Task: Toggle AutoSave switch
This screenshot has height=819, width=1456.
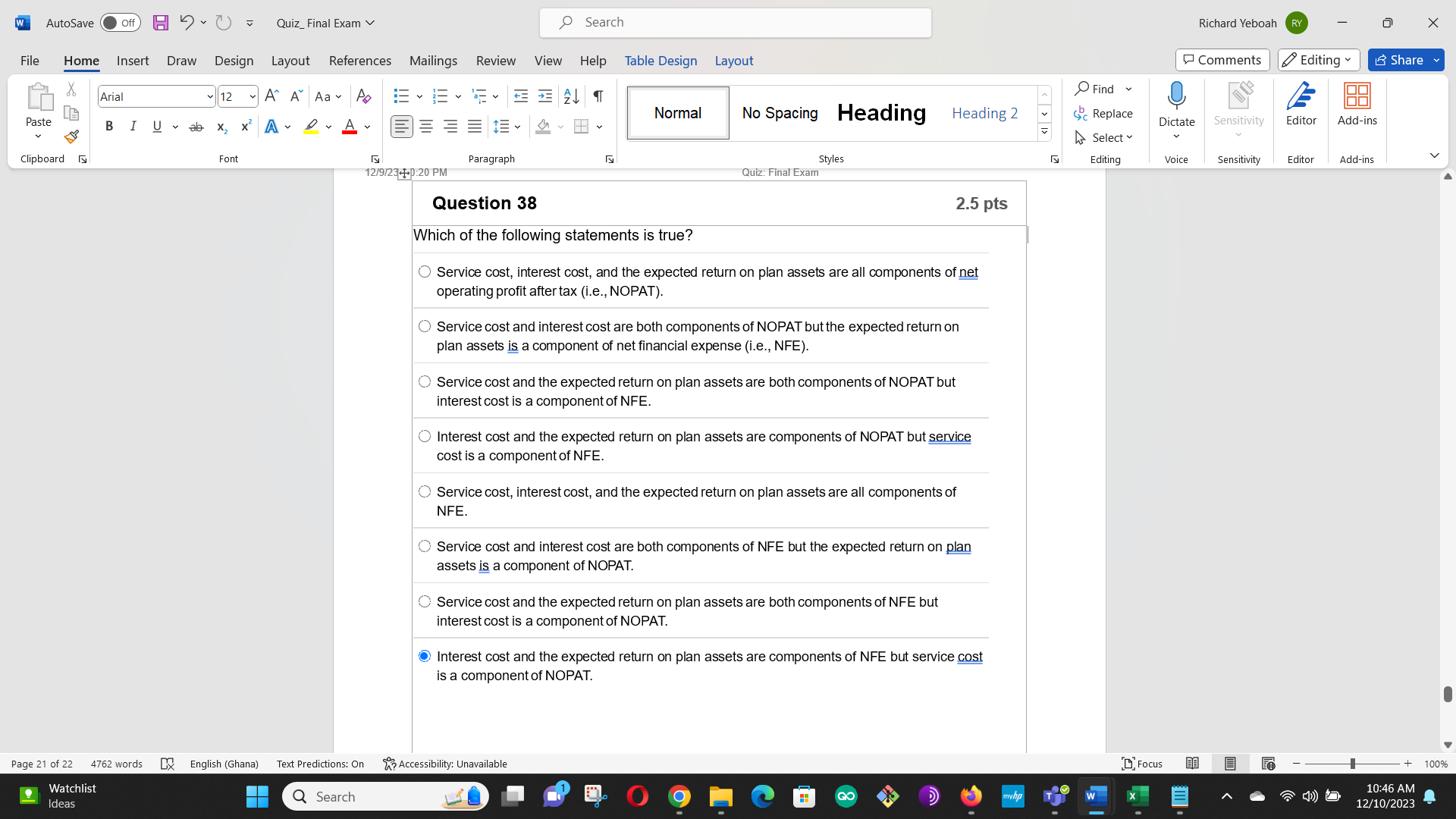Action: 121,23
